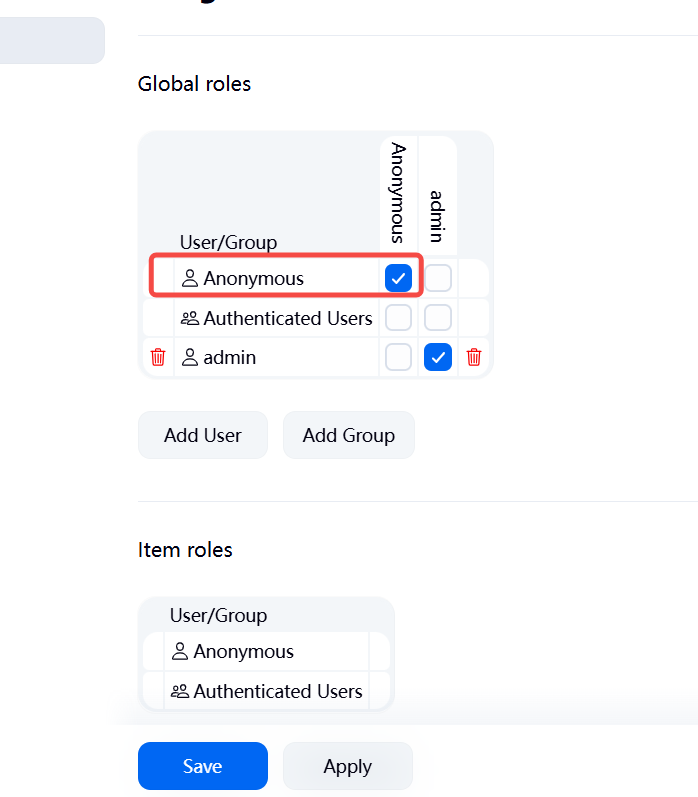Click the Authenticated Users group icon in Global roles

[190, 318]
